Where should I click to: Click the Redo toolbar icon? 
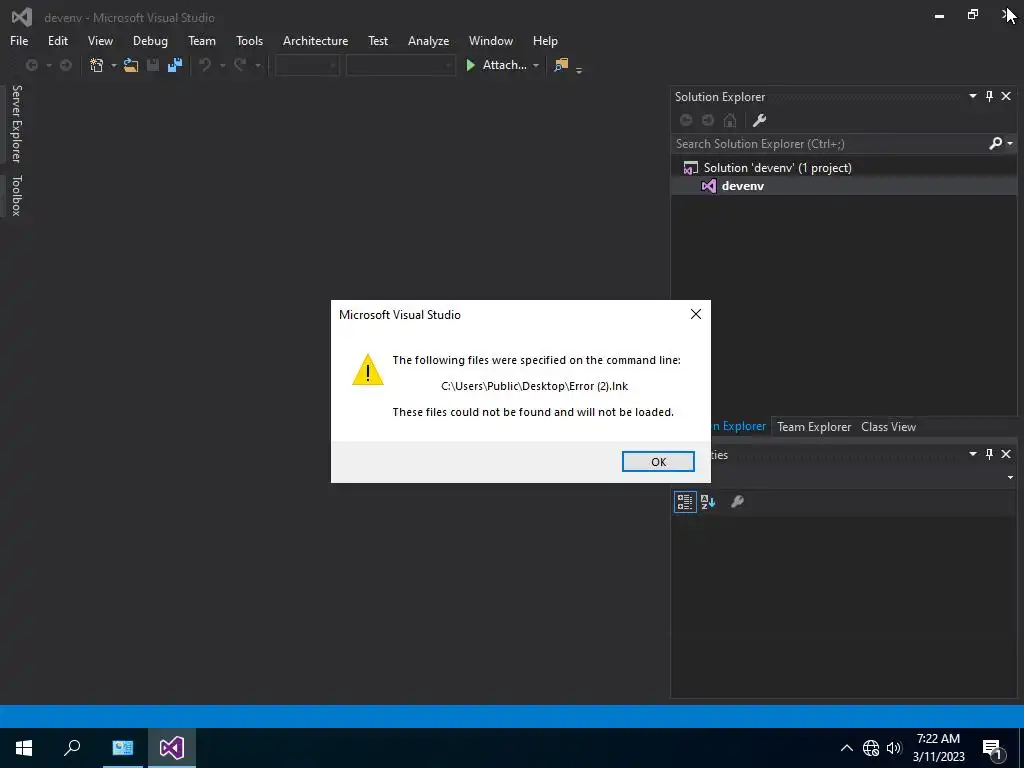tap(240, 65)
